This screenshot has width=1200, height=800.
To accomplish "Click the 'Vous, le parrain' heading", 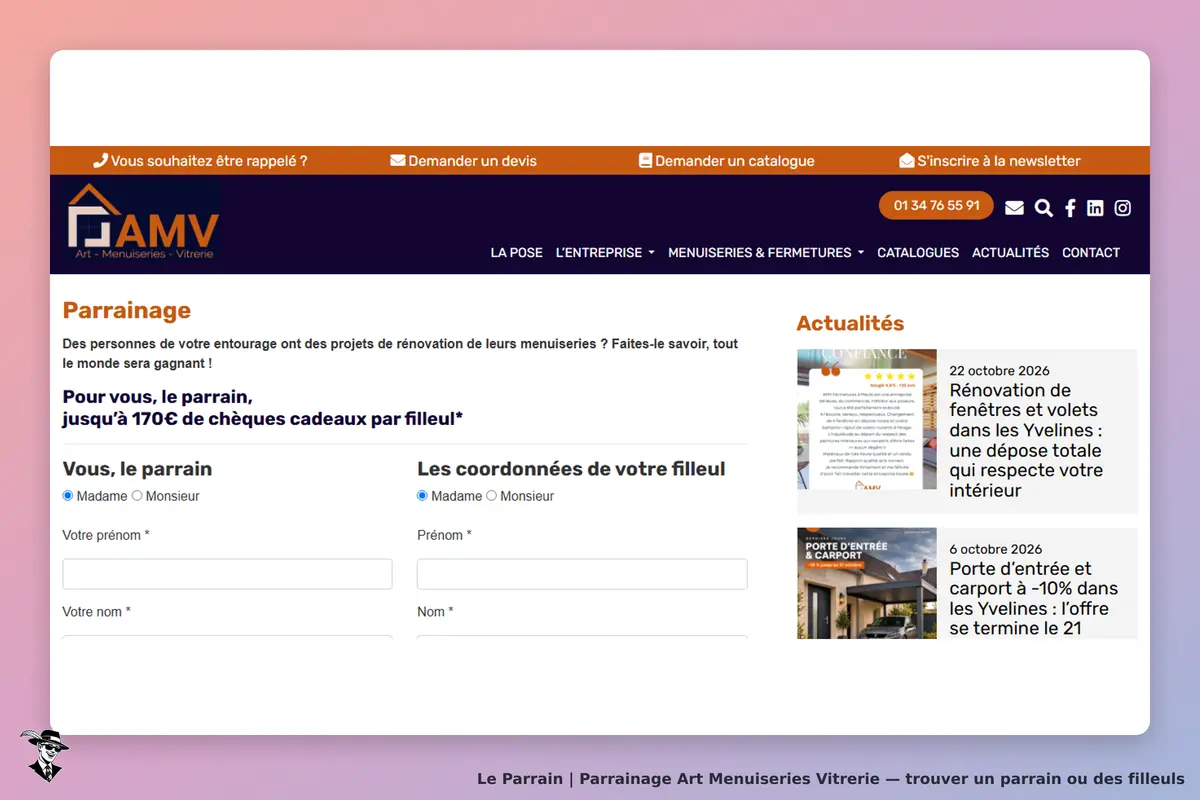I will click(x=137, y=469).
